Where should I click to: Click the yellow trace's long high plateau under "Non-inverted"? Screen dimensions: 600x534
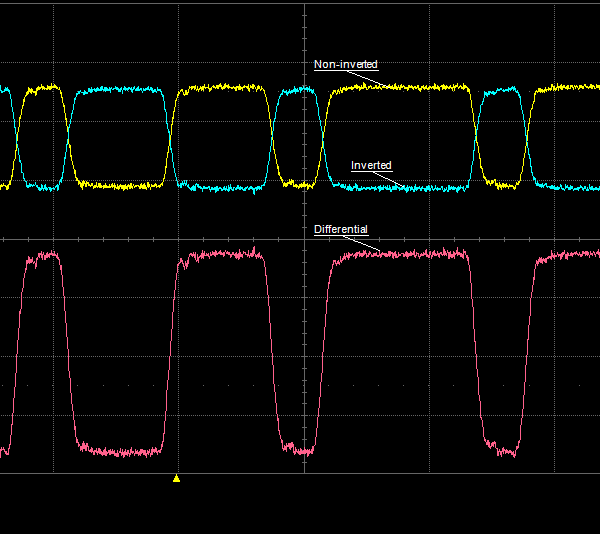(400, 88)
